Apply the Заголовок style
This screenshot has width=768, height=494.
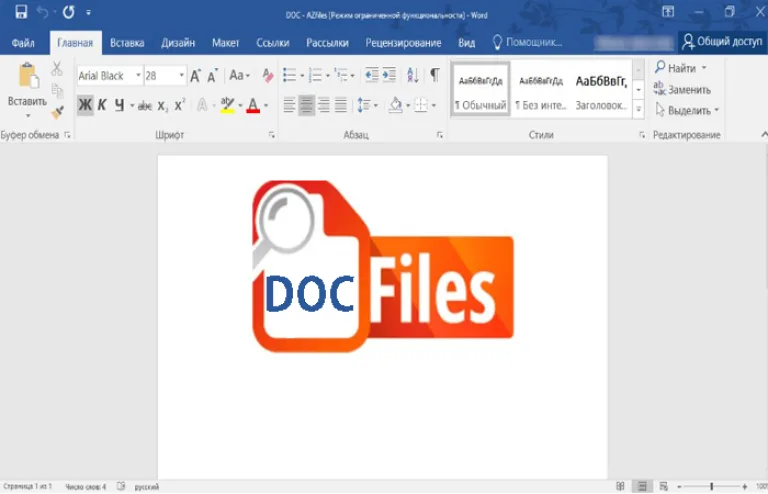coord(601,89)
